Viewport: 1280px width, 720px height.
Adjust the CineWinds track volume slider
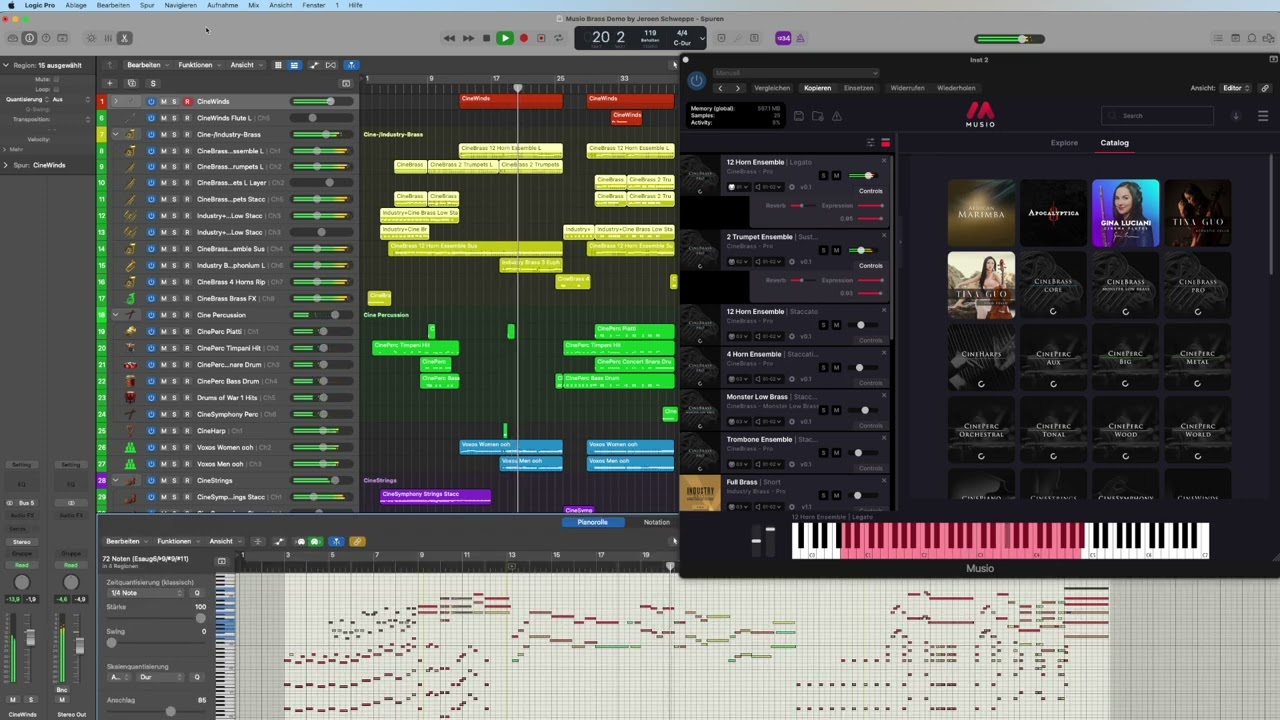320,101
